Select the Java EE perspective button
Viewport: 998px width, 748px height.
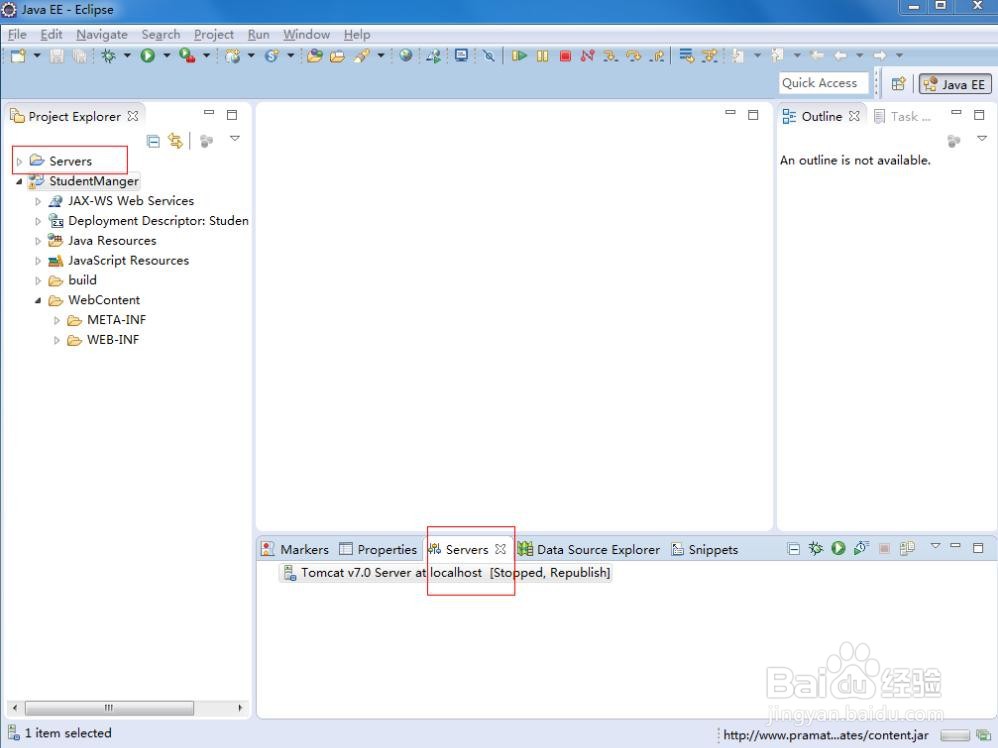[955, 84]
